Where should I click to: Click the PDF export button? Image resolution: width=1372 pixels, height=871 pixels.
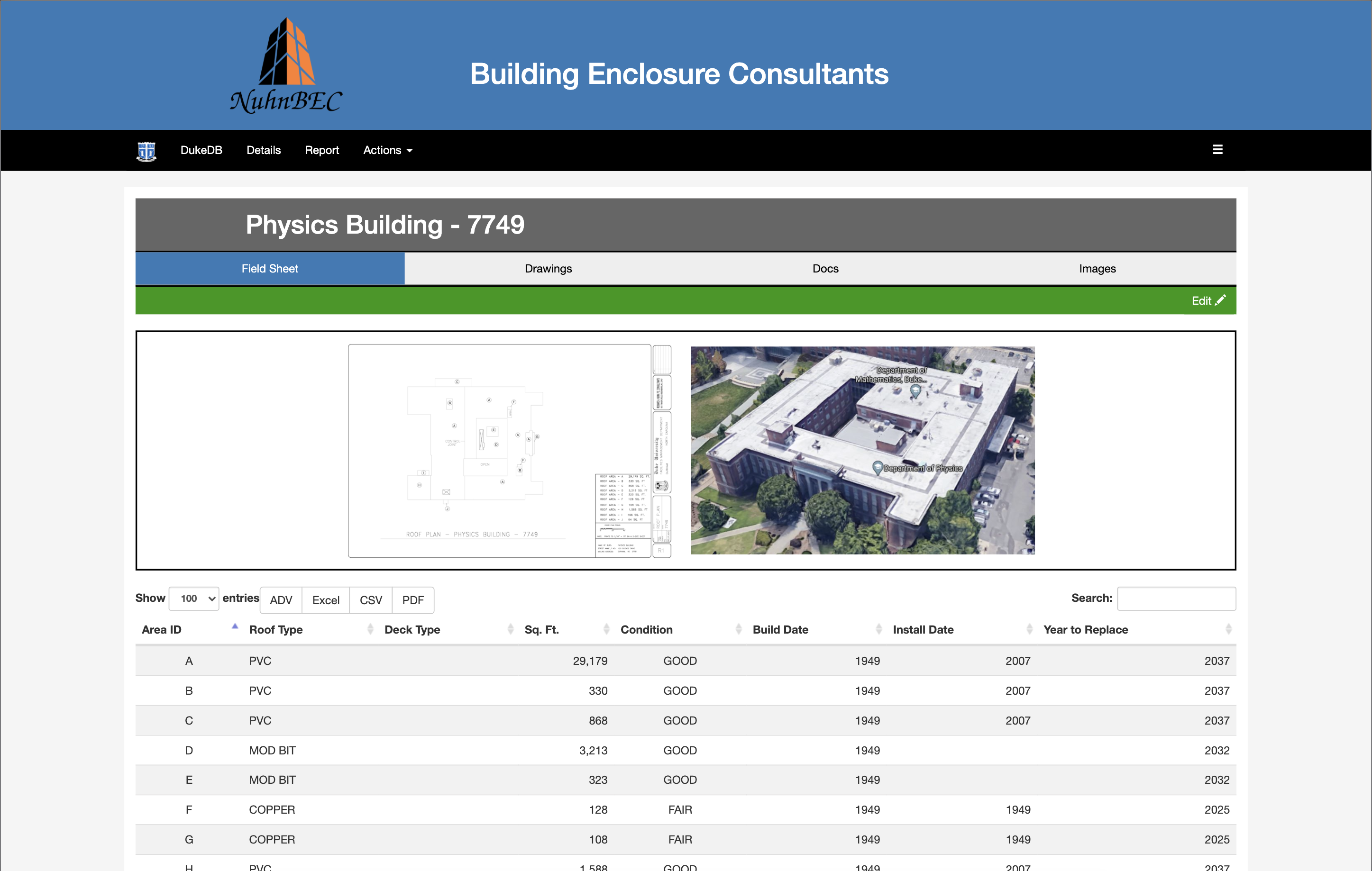(x=412, y=600)
